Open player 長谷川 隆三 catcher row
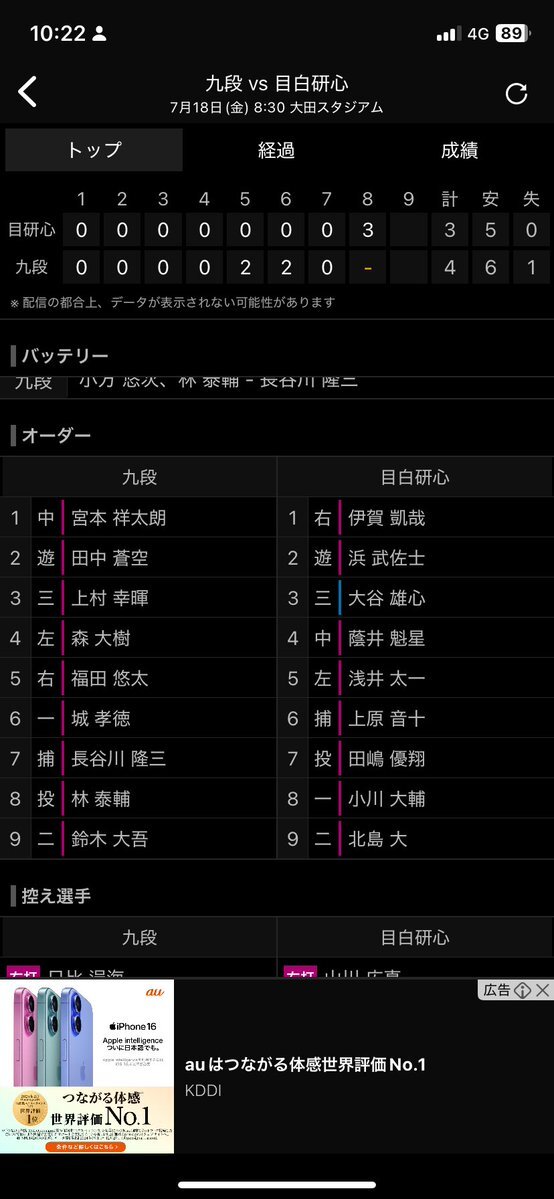Image resolution: width=554 pixels, height=1199 pixels. tap(138, 759)
